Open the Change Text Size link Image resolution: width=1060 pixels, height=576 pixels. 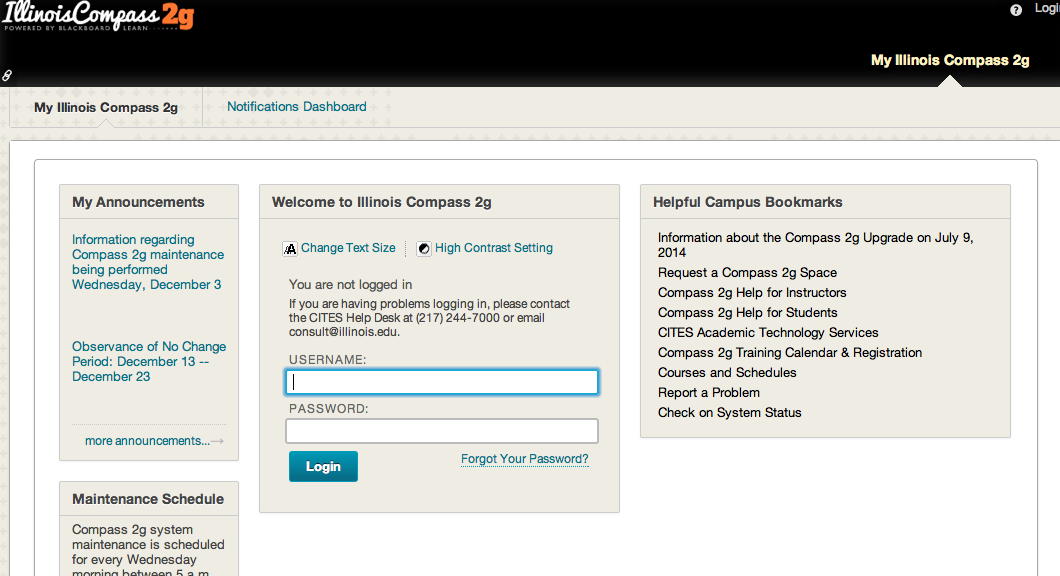[x=348, y=248]
